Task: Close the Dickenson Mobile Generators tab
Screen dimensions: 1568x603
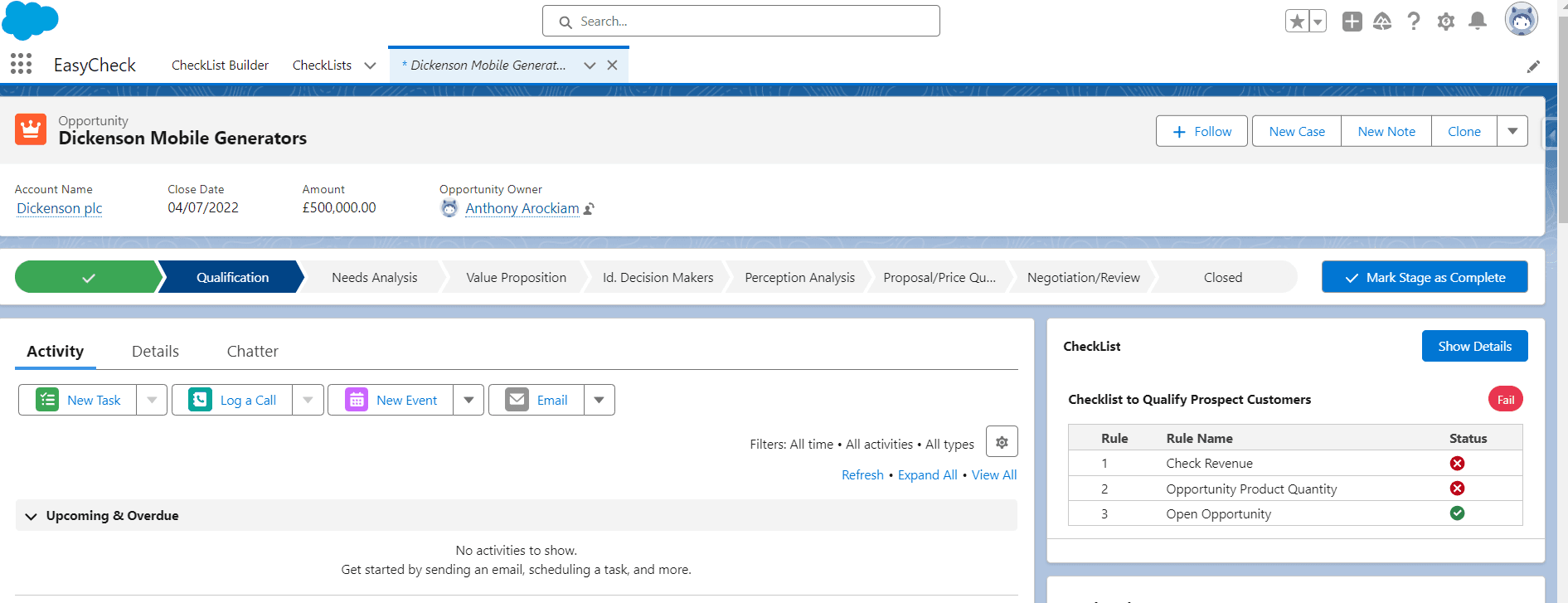Action: coord(612,65)
